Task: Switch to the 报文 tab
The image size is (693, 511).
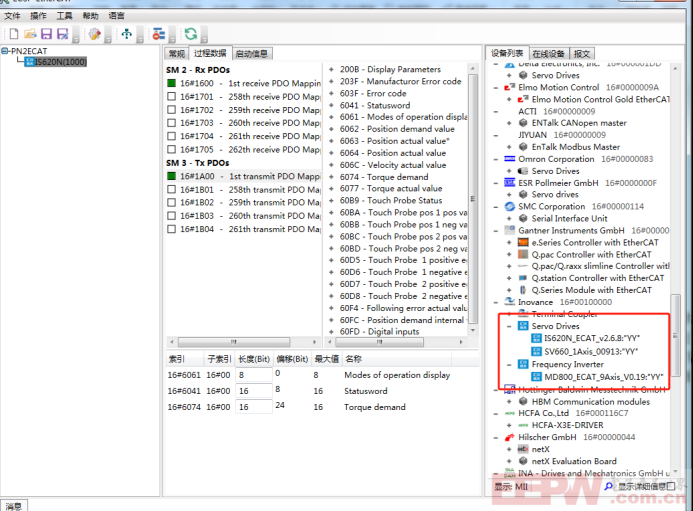Action: click(582, 53)
